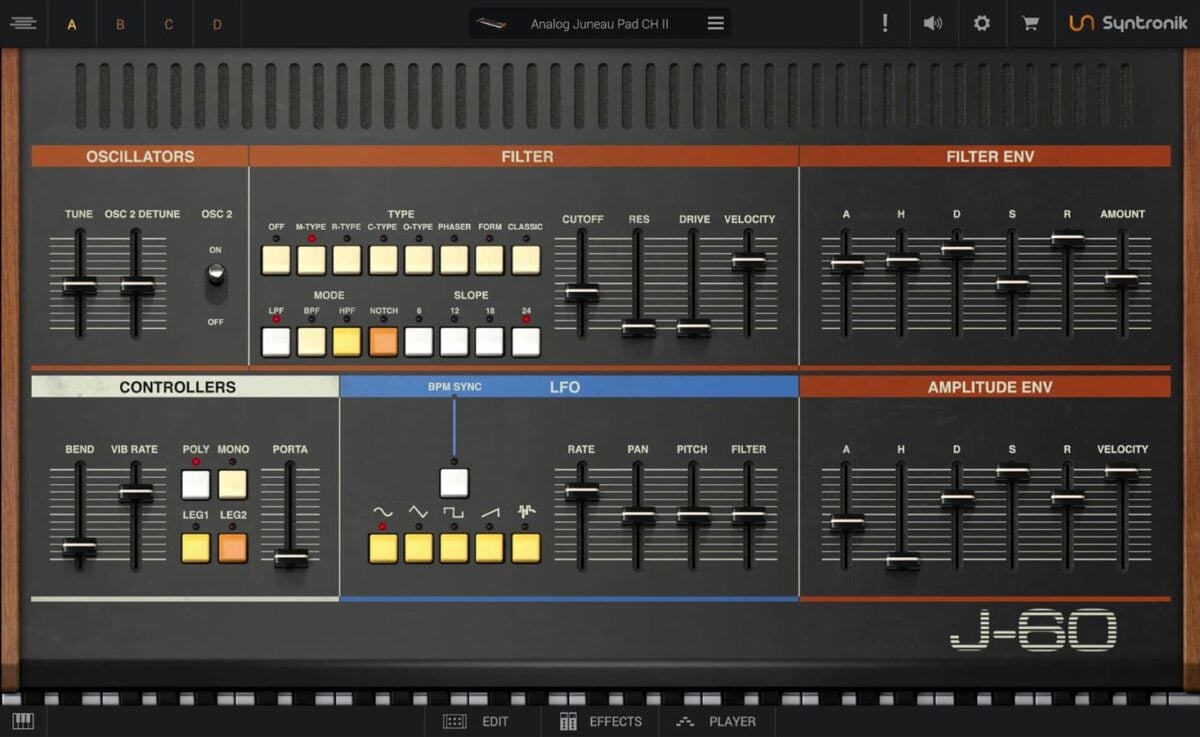The height and width of the screenshot is (737, 1200).
Task: Select the B preset slot tab
Action: pos(120,23)
